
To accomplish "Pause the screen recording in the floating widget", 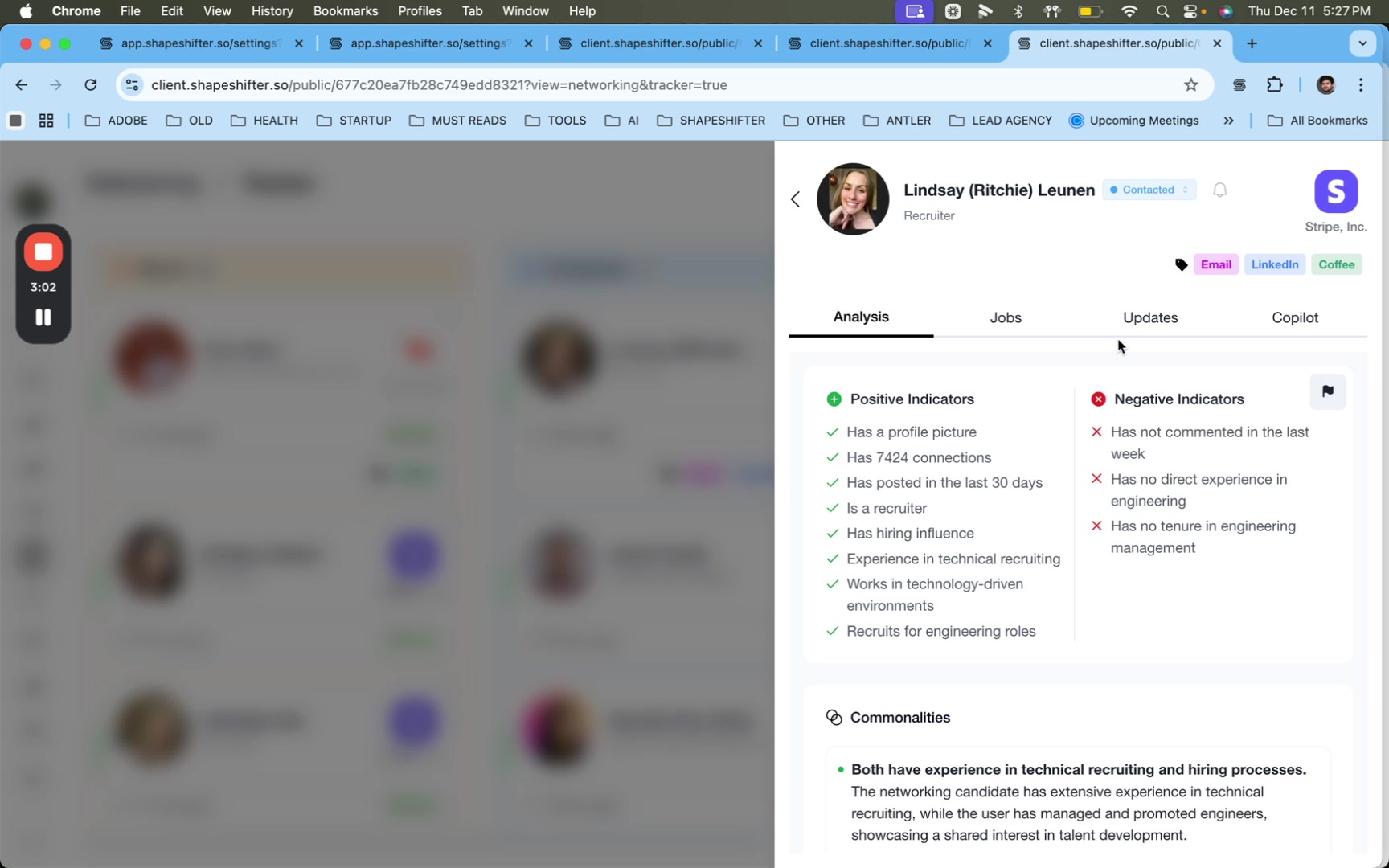I will pyautogui.click(x=43, y=317).
